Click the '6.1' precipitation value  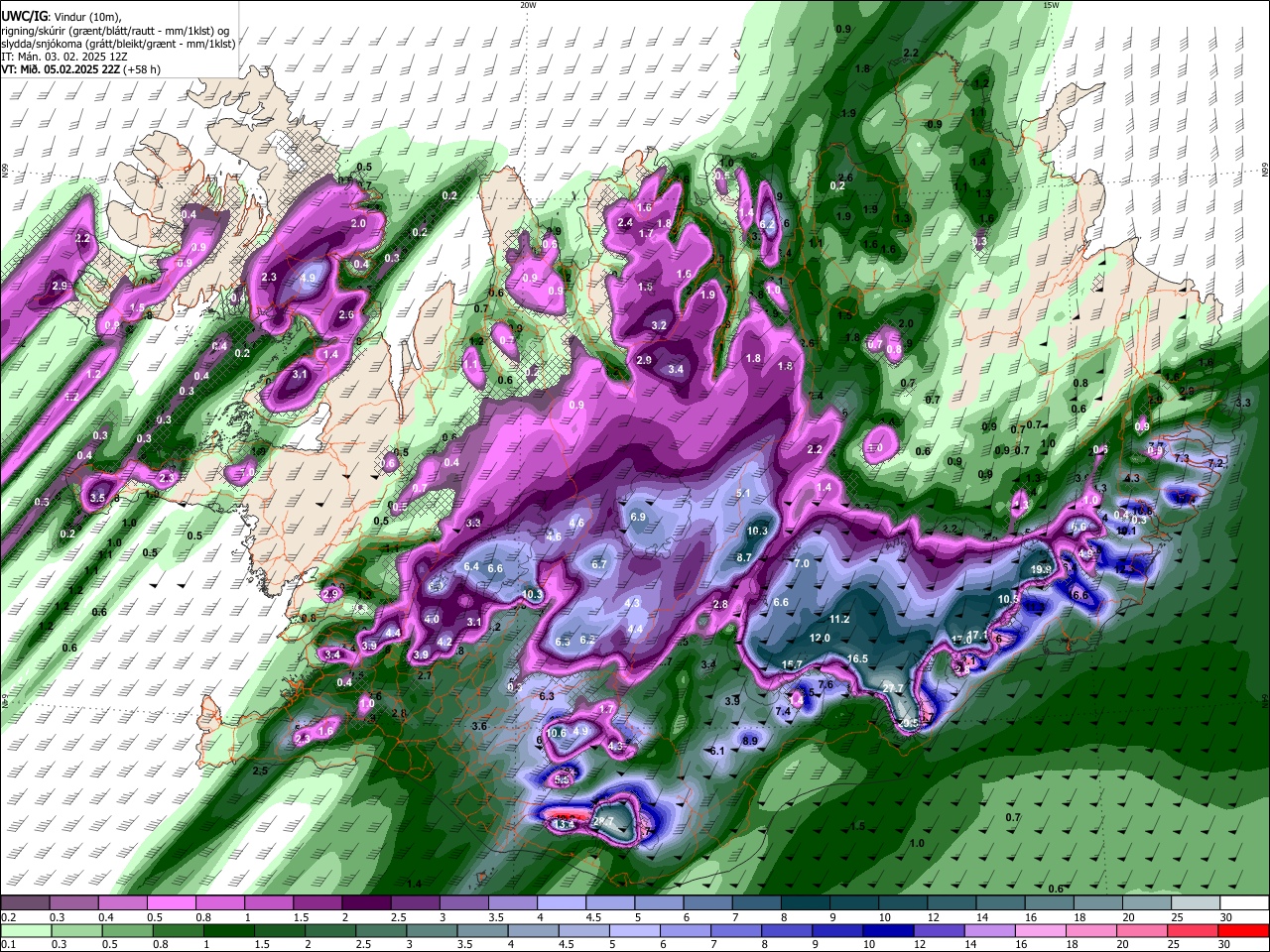point(718,751)
